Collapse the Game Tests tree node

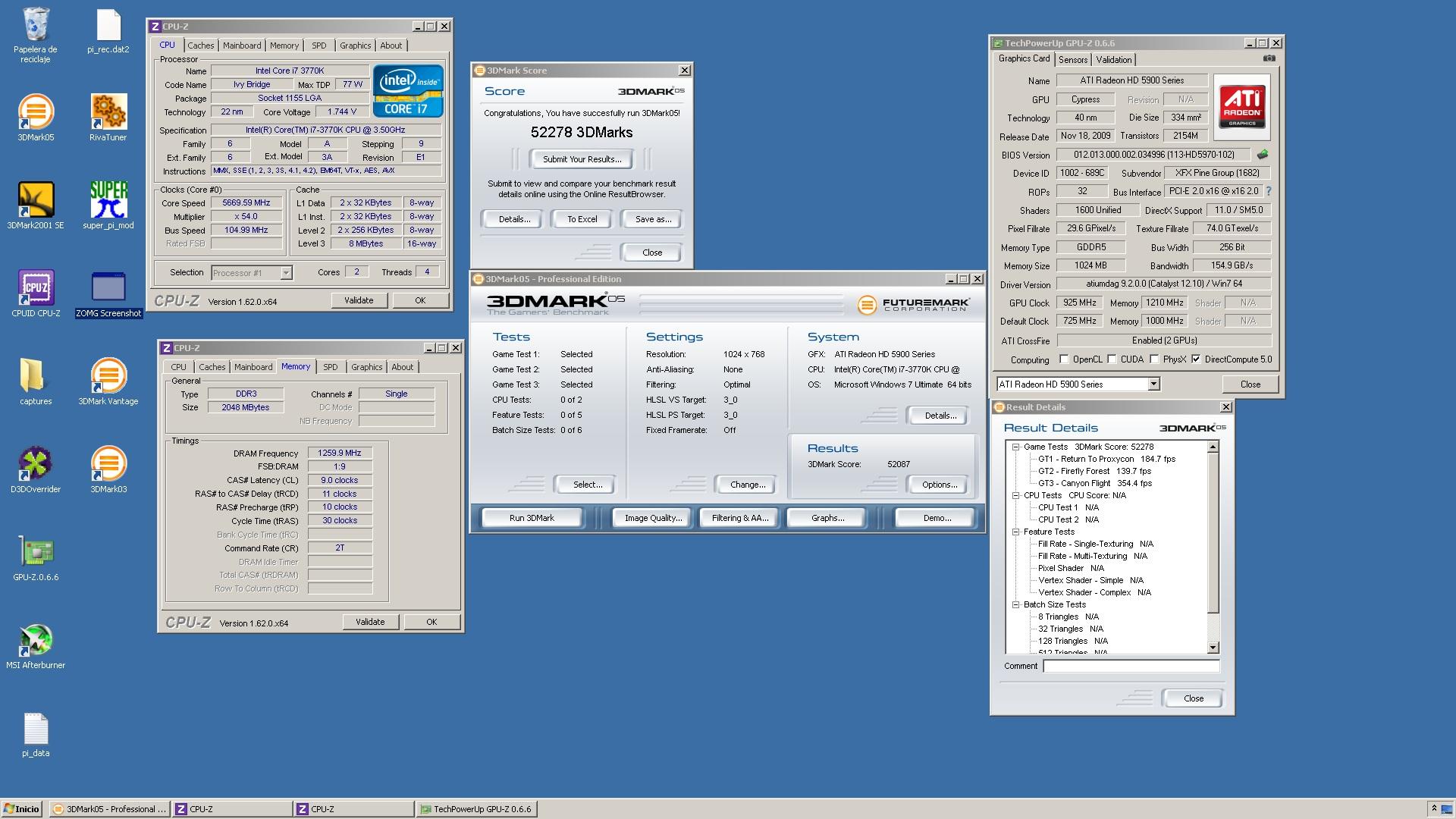1015,447
